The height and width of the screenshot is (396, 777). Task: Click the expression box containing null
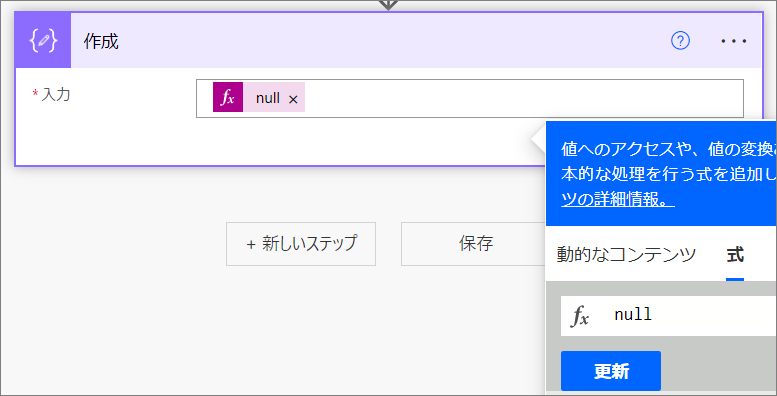[x=668, y=315]
